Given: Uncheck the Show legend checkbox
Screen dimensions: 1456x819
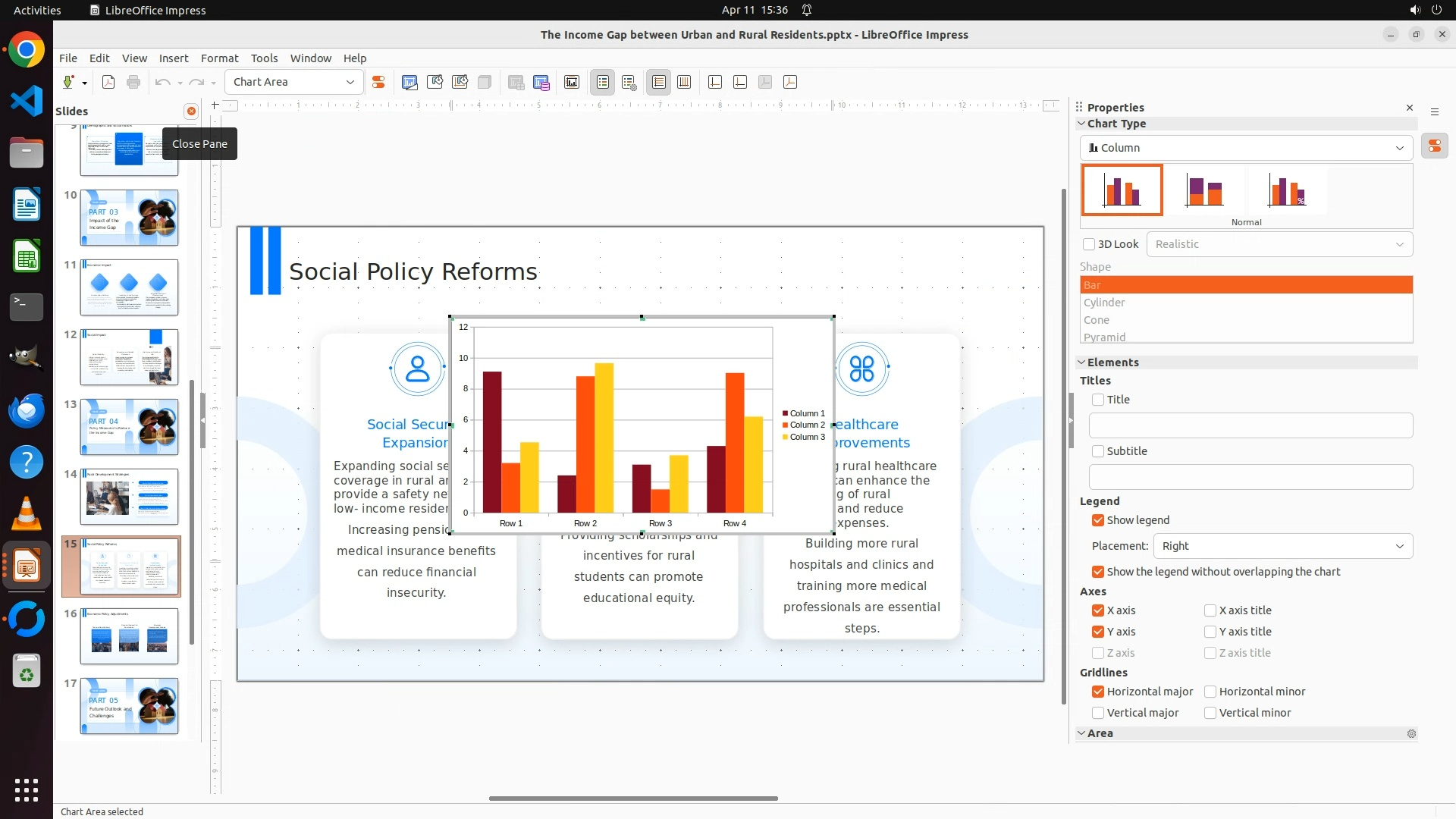Looking at the screenshot, I should coord(1098,520).
